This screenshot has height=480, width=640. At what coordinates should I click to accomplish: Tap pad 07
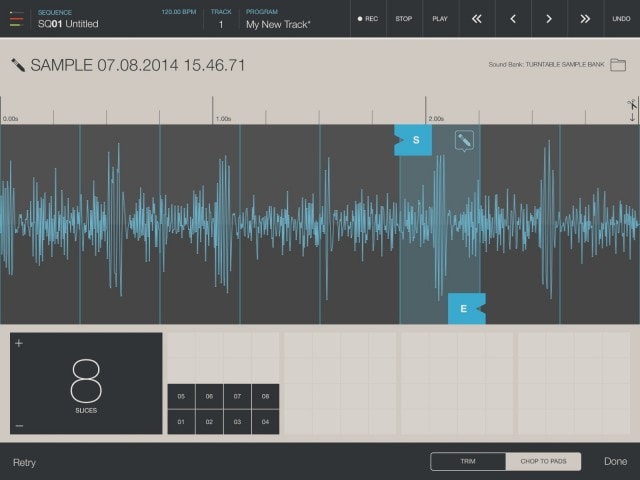pos(238,396)
